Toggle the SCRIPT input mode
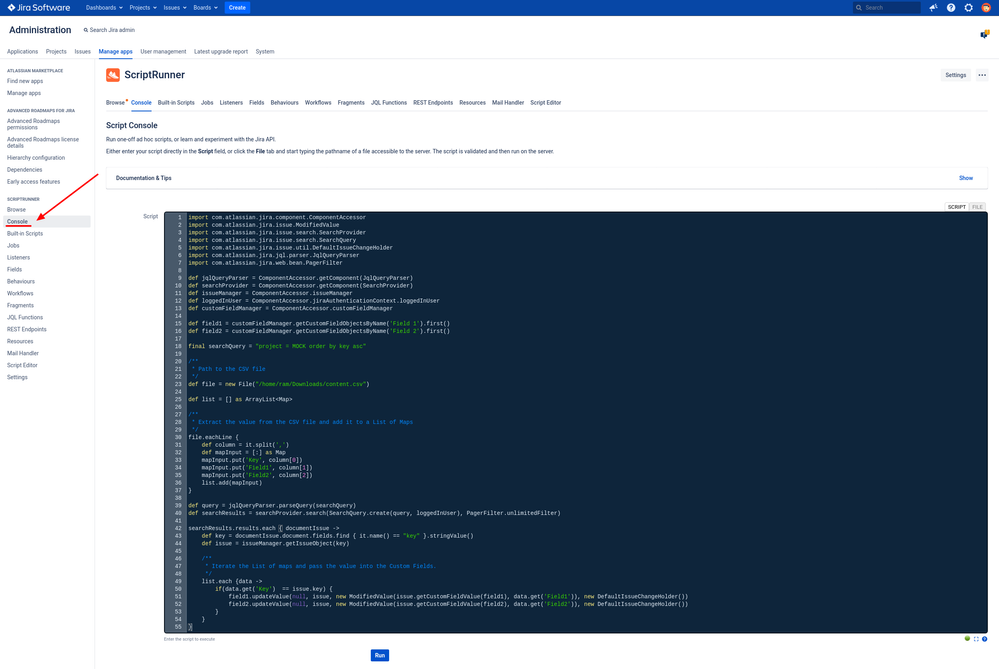Viewport: 999px width, 669px height. [x=956, y=206]
